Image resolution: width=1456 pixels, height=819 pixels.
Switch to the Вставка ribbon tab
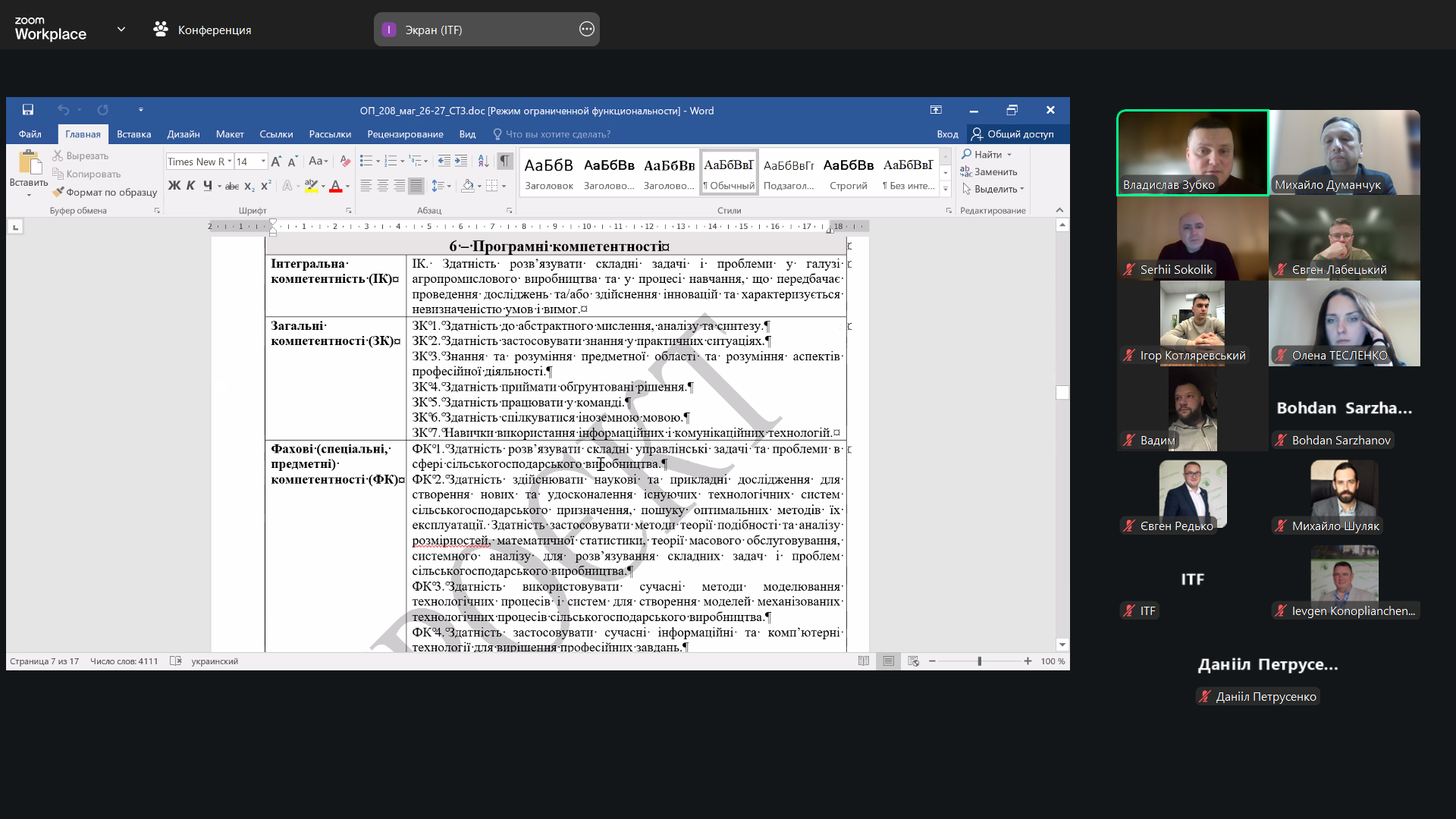tap(133, 134)
